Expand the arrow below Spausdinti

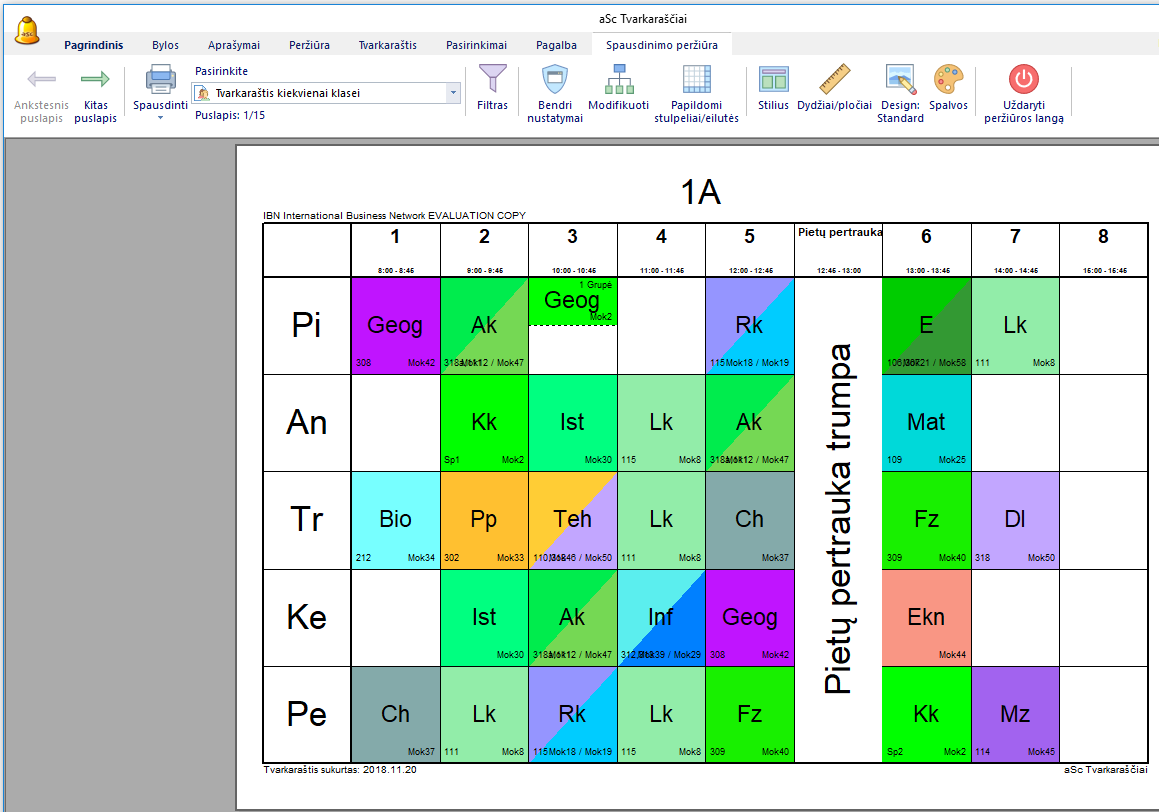(160, 118)
